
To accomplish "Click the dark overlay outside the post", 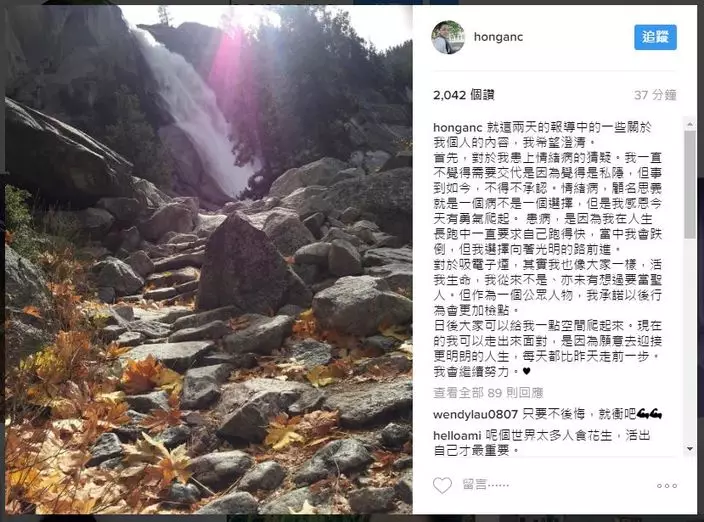I will point(700,269).
